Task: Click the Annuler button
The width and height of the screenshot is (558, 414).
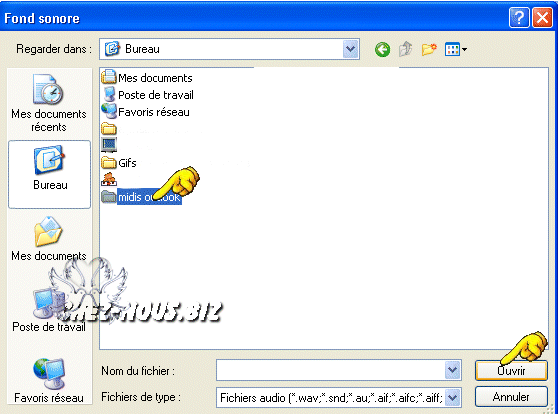Action: (511, 397)
